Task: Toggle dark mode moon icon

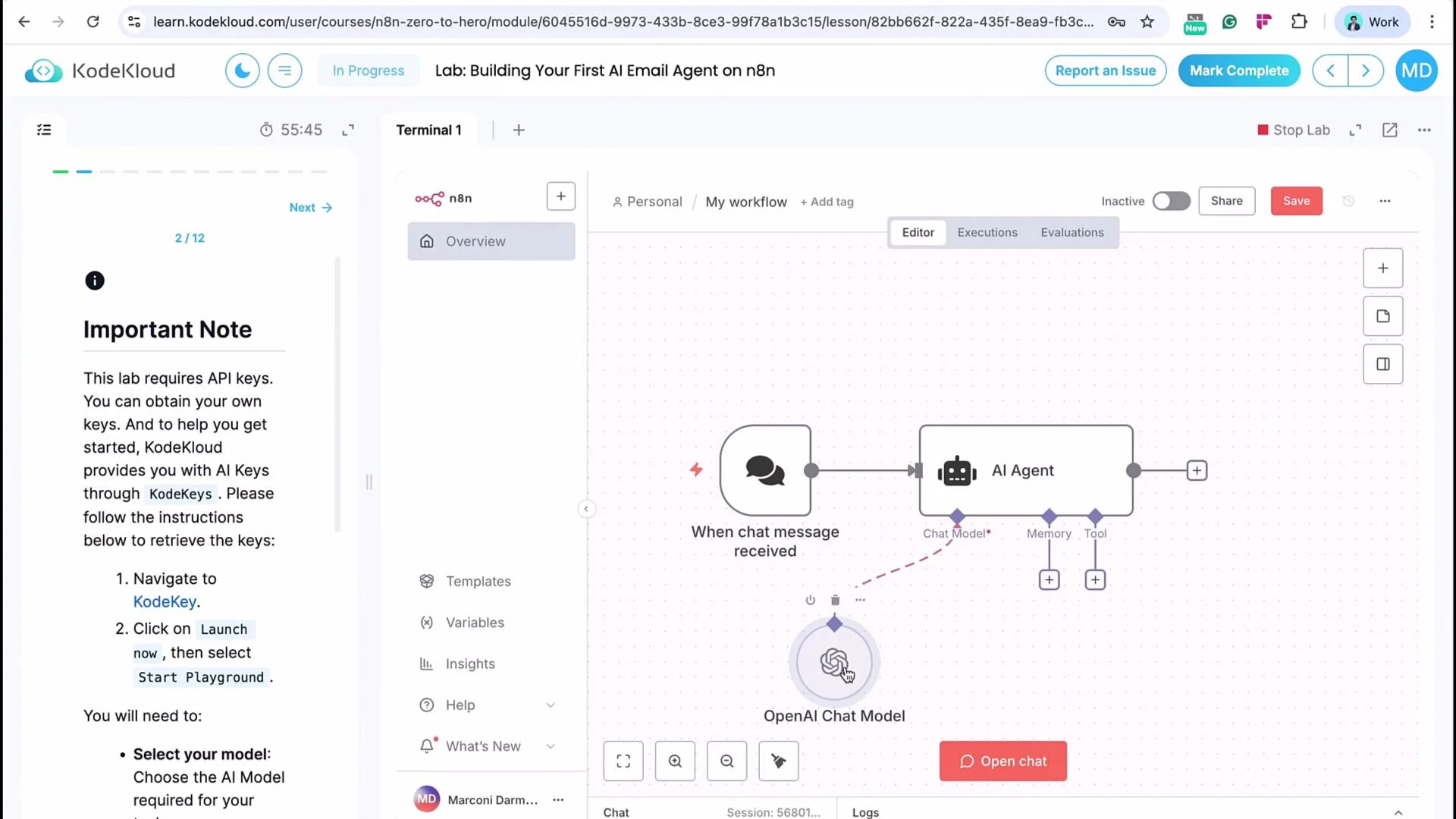Action: 242,71
